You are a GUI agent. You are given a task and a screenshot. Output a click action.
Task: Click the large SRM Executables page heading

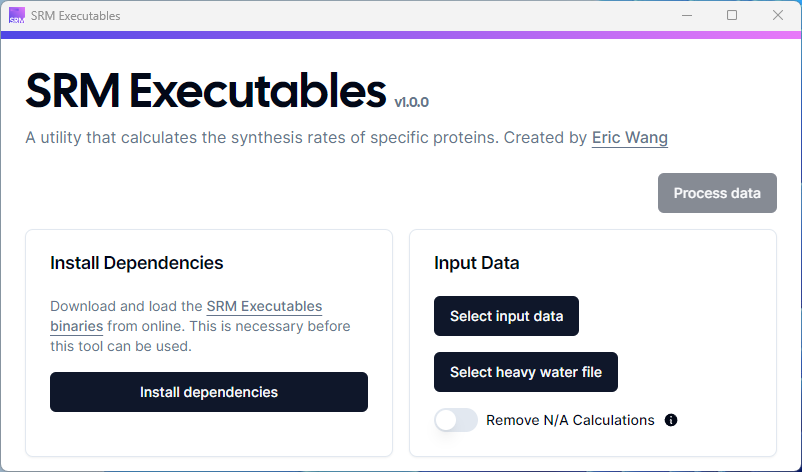click(205, 92)
